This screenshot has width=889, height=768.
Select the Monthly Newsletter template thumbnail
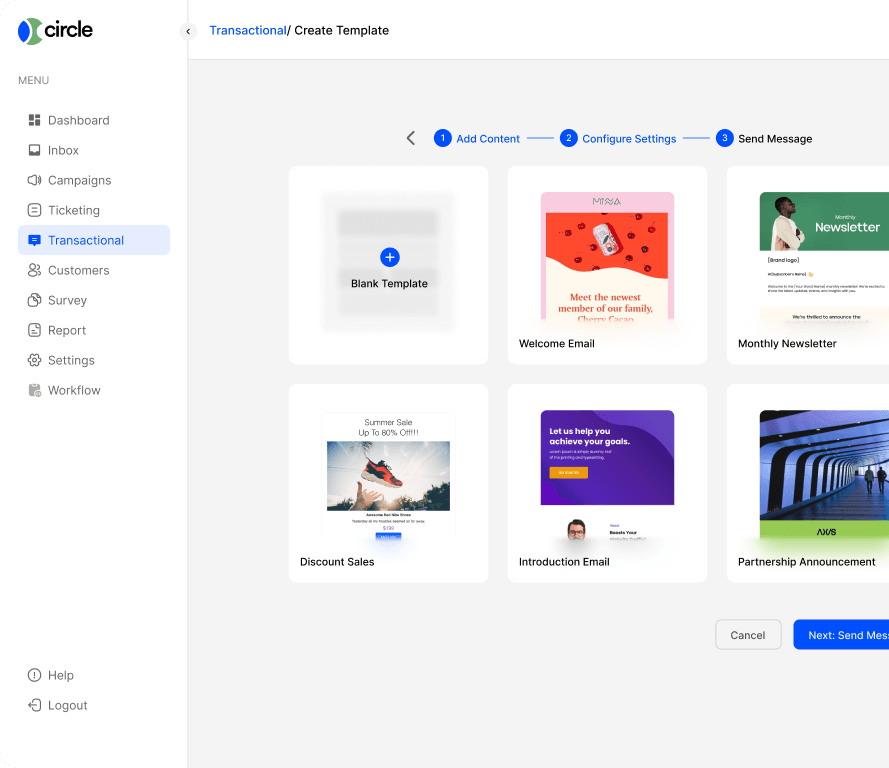pos(824,256)
